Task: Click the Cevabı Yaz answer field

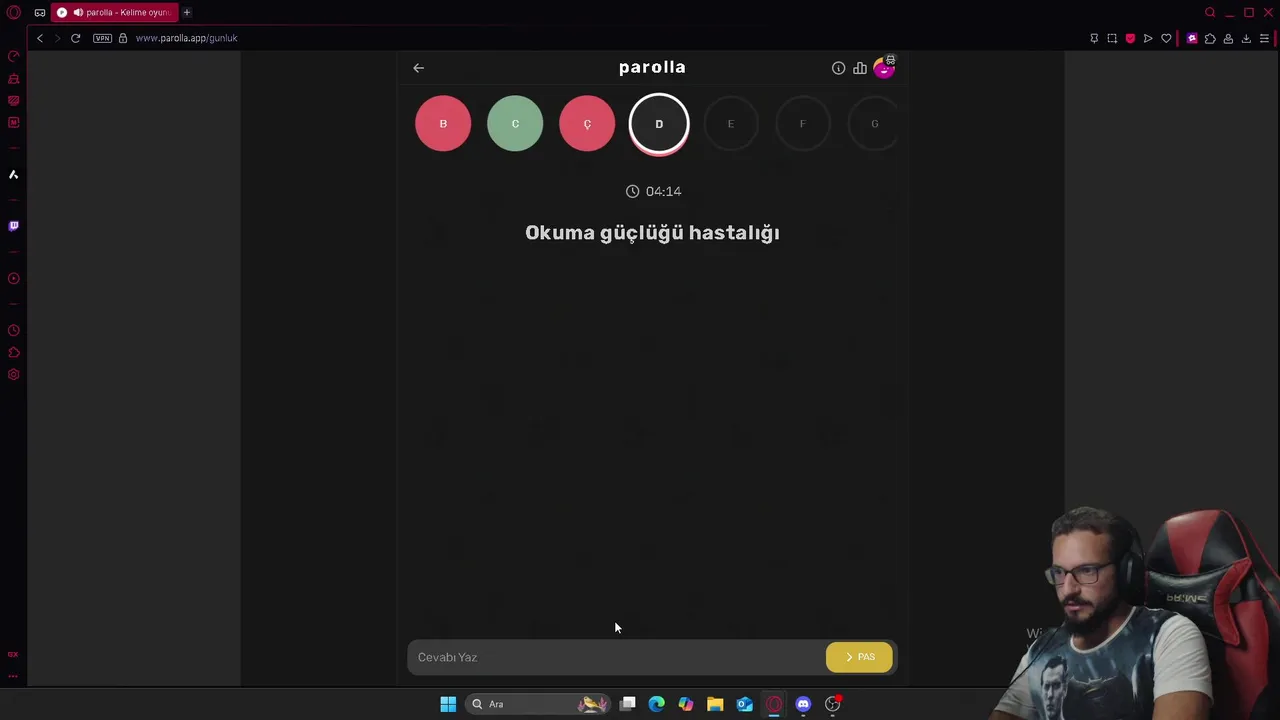Action: tap(616, 657)
